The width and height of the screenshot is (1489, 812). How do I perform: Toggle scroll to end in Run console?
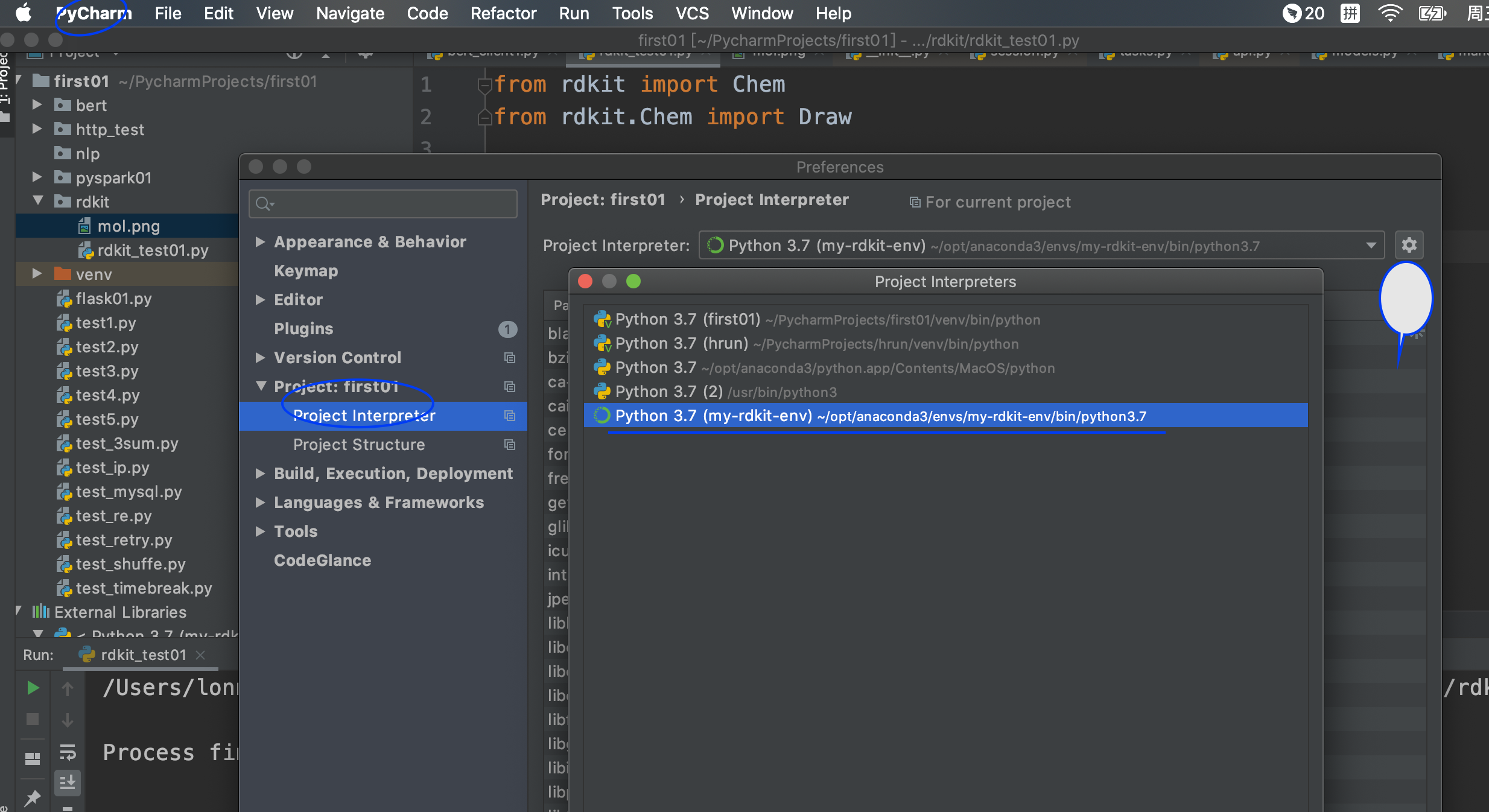[68, 782]
